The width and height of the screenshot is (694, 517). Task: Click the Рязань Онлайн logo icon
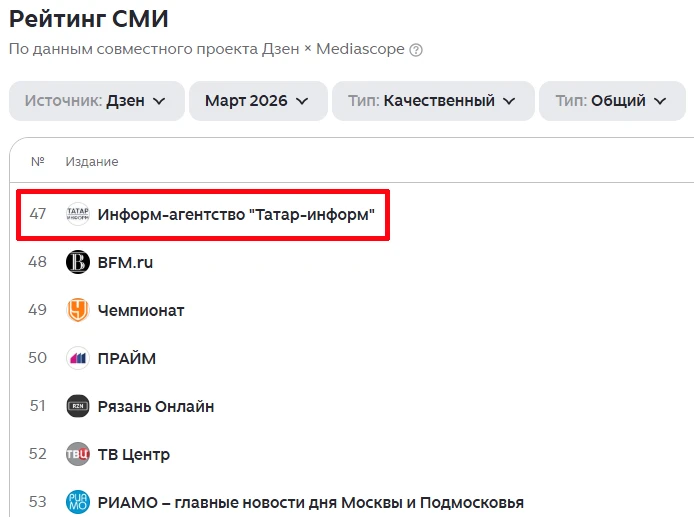point(78,406)
